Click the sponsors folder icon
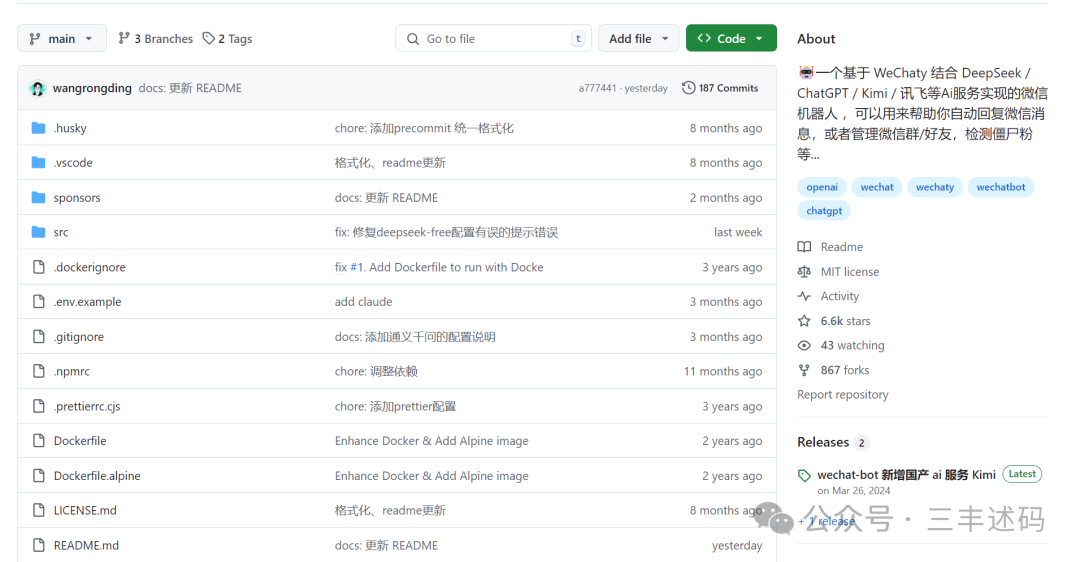This screenshot has height=562, width=1080. pyautogui.click(x=39, y=198)
